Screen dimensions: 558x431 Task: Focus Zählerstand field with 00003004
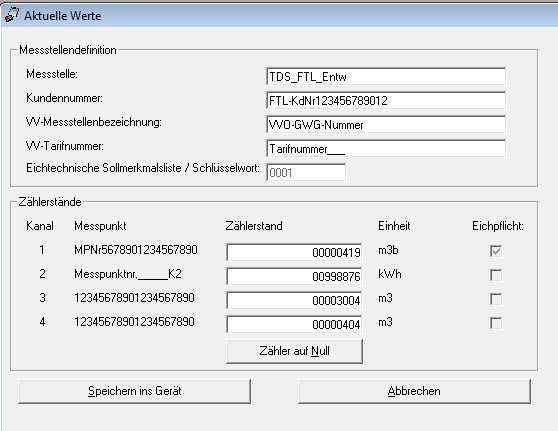pos(294,300)
